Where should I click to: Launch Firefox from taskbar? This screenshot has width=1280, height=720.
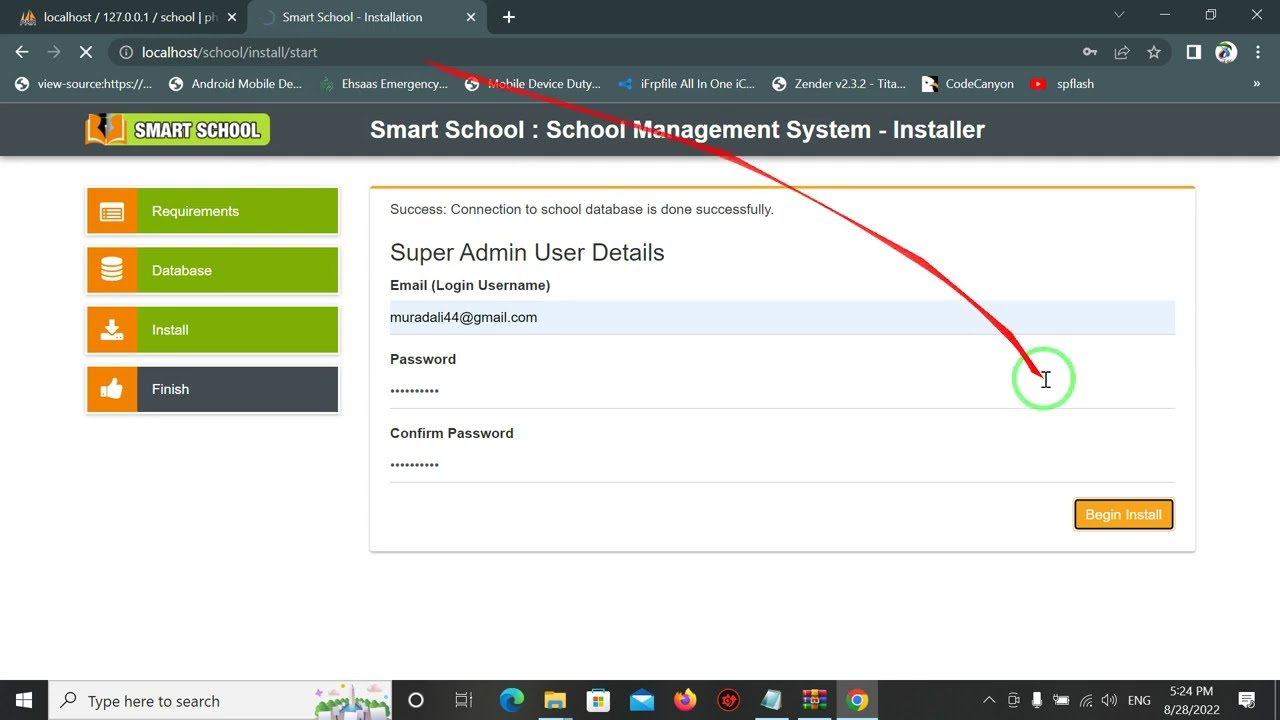point(685,700)
